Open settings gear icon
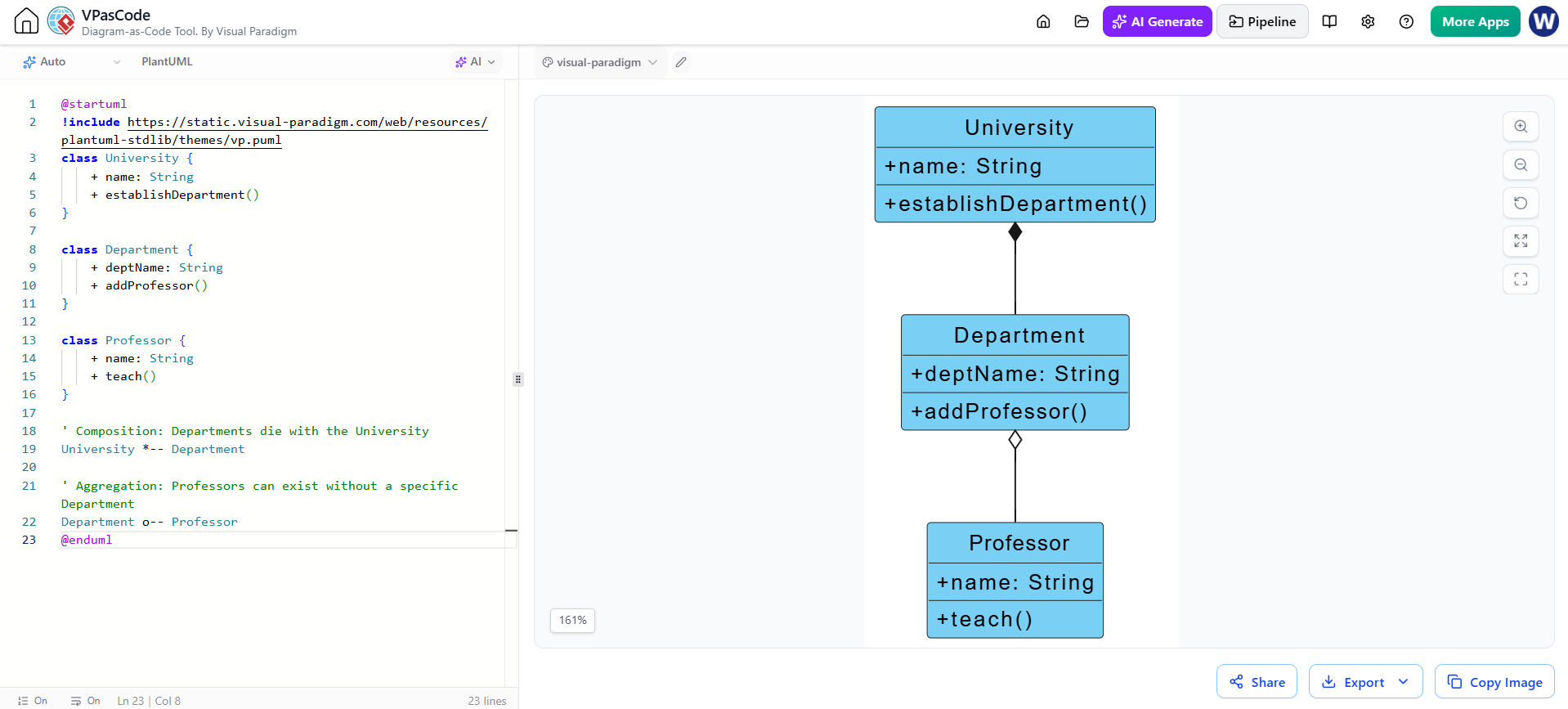 pos(1368,21)
